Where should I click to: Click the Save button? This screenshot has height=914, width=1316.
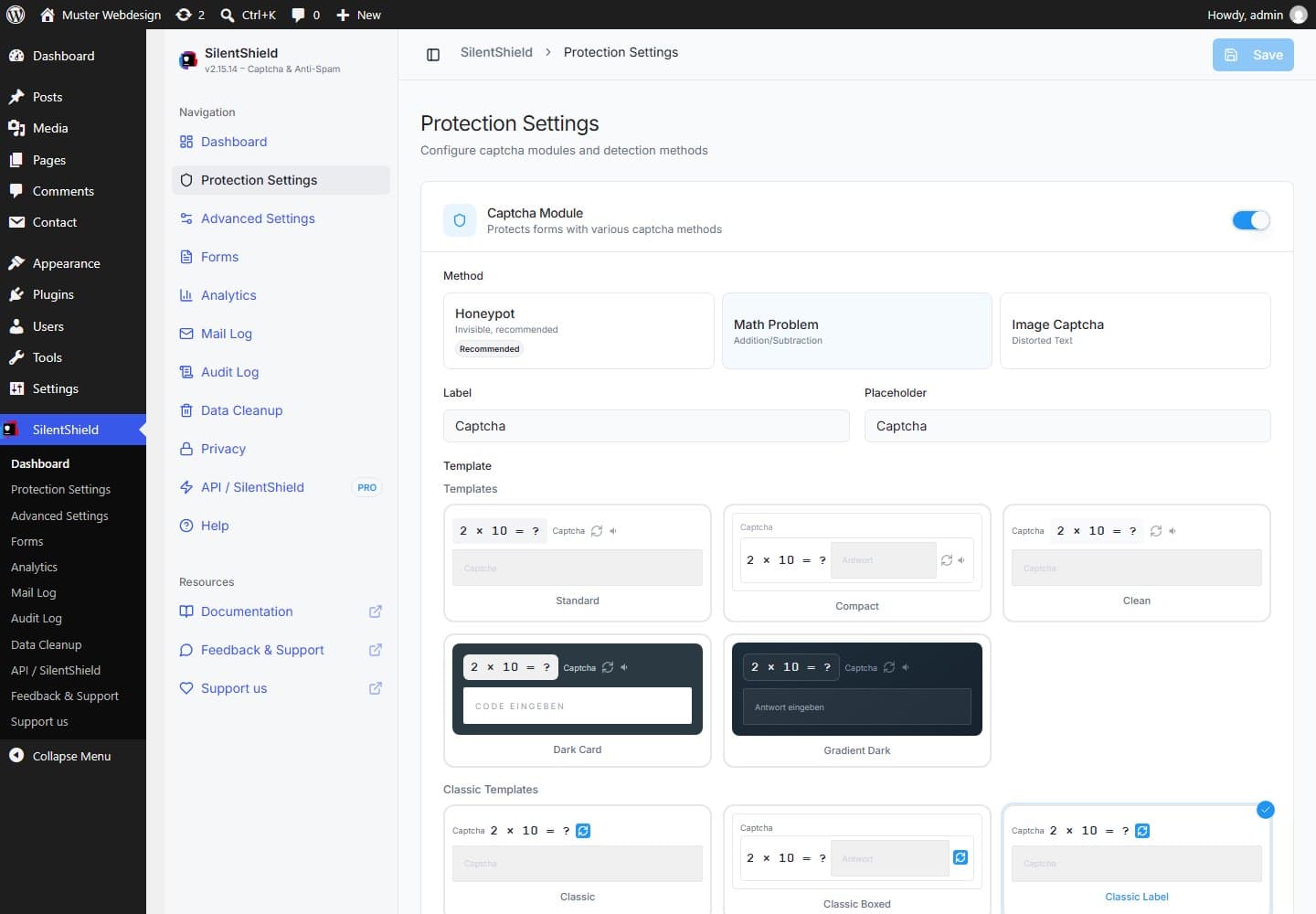[x=1253, y=55]
